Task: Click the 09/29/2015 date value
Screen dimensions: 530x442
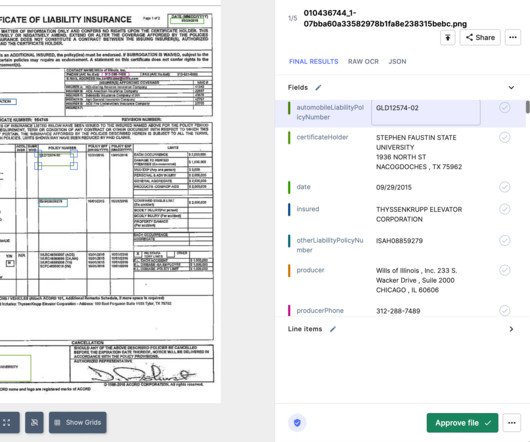Action: [394, 187]
